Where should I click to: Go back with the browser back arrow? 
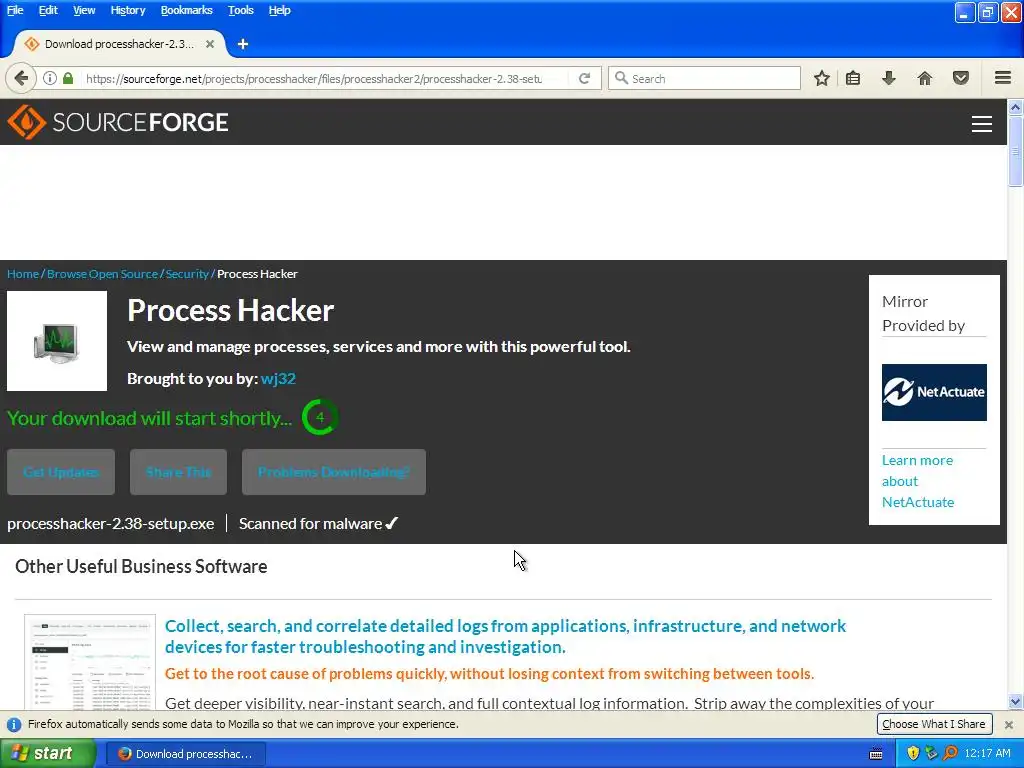click(x=21, y=78)
